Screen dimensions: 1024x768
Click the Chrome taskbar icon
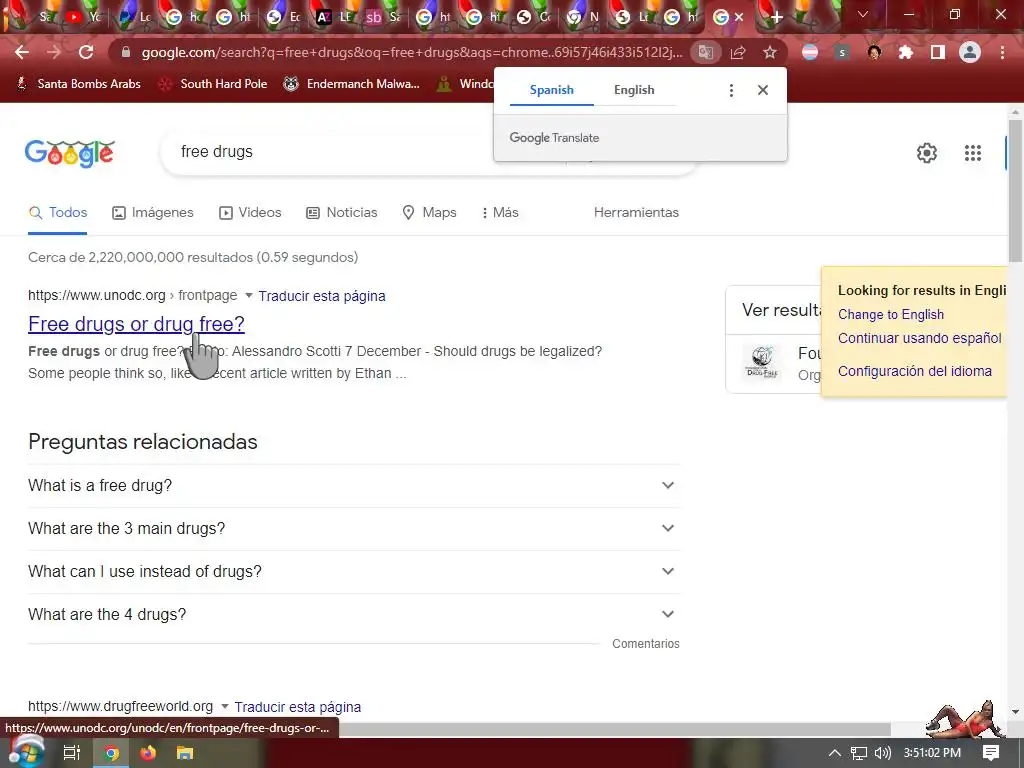coord(111,753)
